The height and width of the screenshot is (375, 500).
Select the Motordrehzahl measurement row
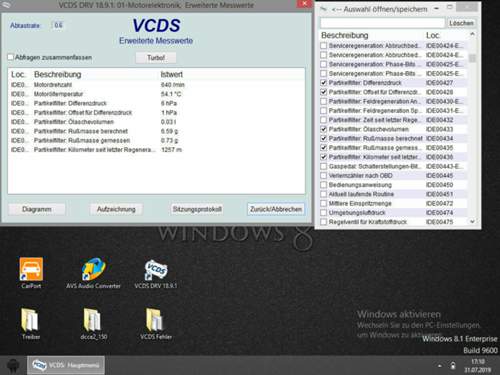click(x=156, y=85)
